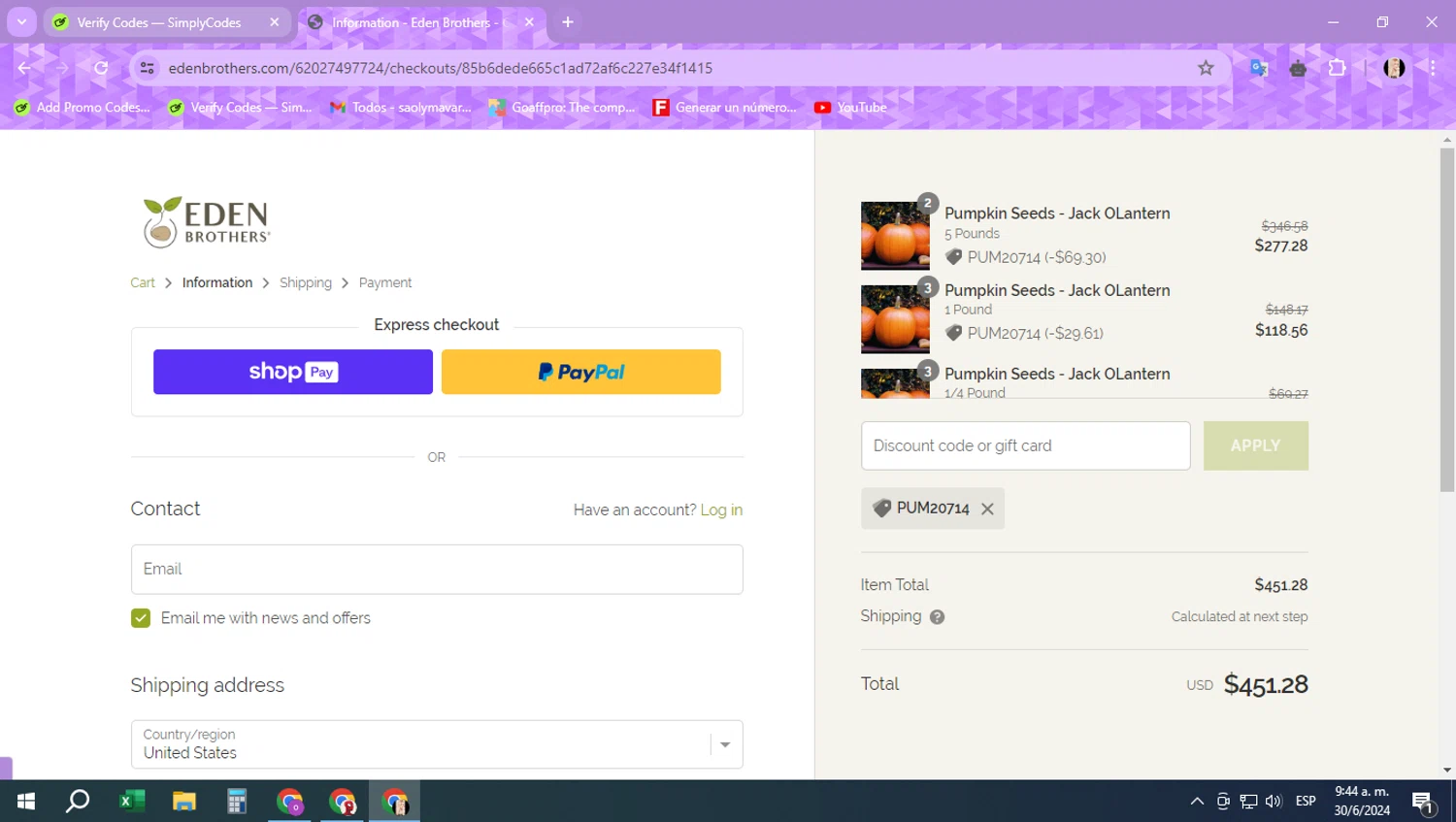Open the Shipping help question mark
The width and height of the screenshot is (1456, 822).
[937, 617]
